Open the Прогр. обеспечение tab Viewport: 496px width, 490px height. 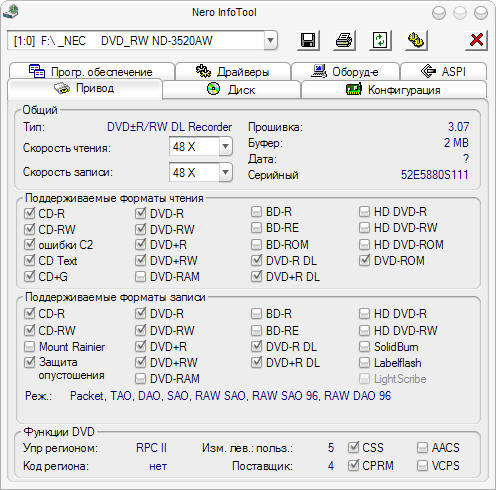click(91, 71)
